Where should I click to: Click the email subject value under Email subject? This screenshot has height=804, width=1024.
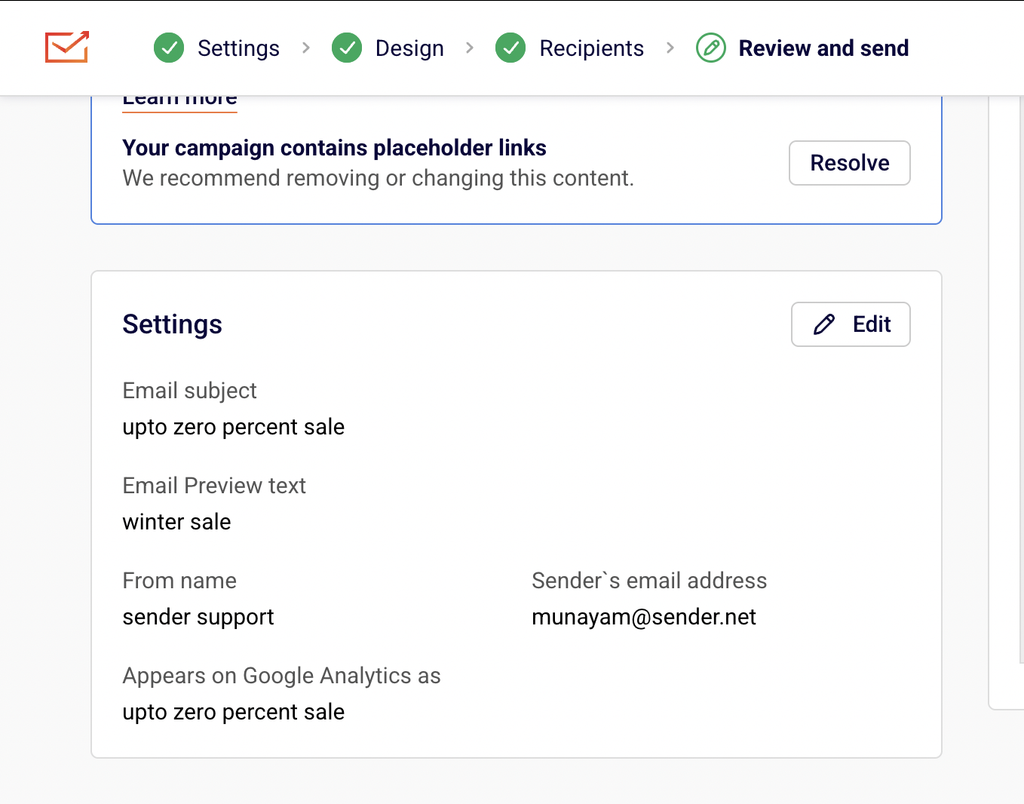(x=233, y=427)
